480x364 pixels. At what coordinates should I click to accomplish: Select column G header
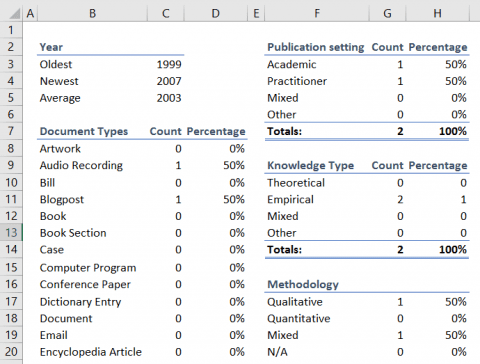(387, 14)
